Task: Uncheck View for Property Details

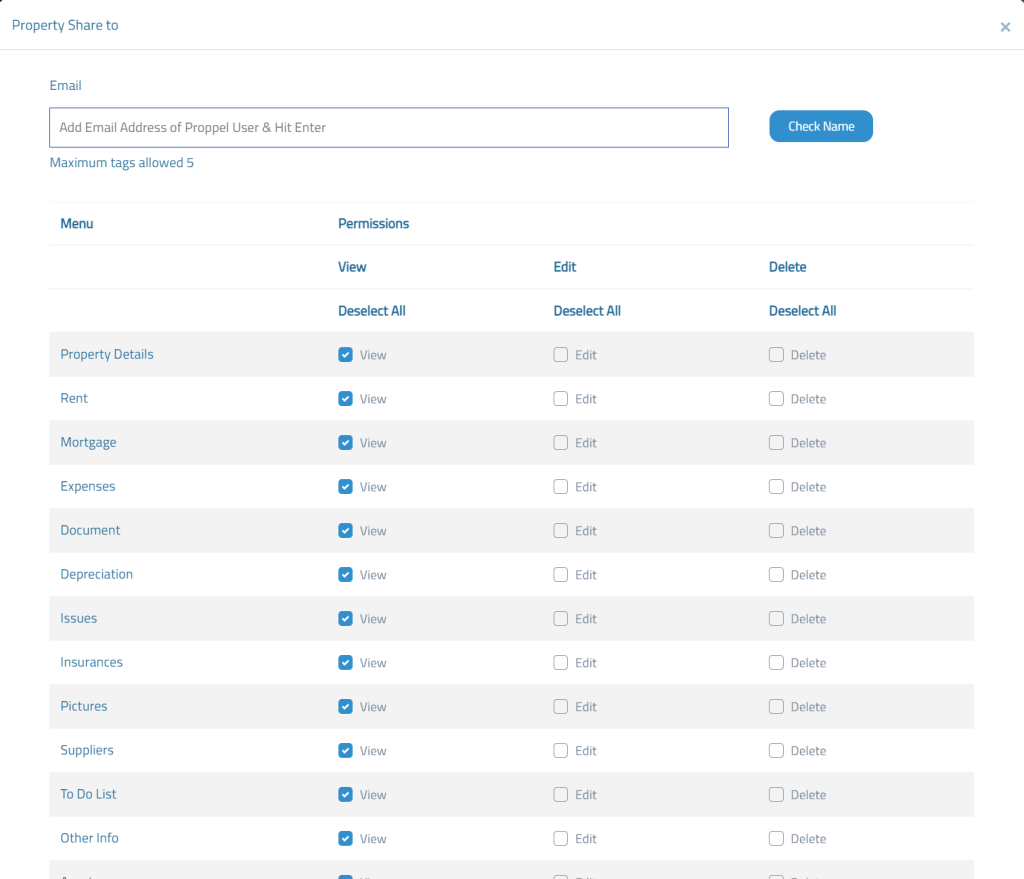Action: pos(346,355)
